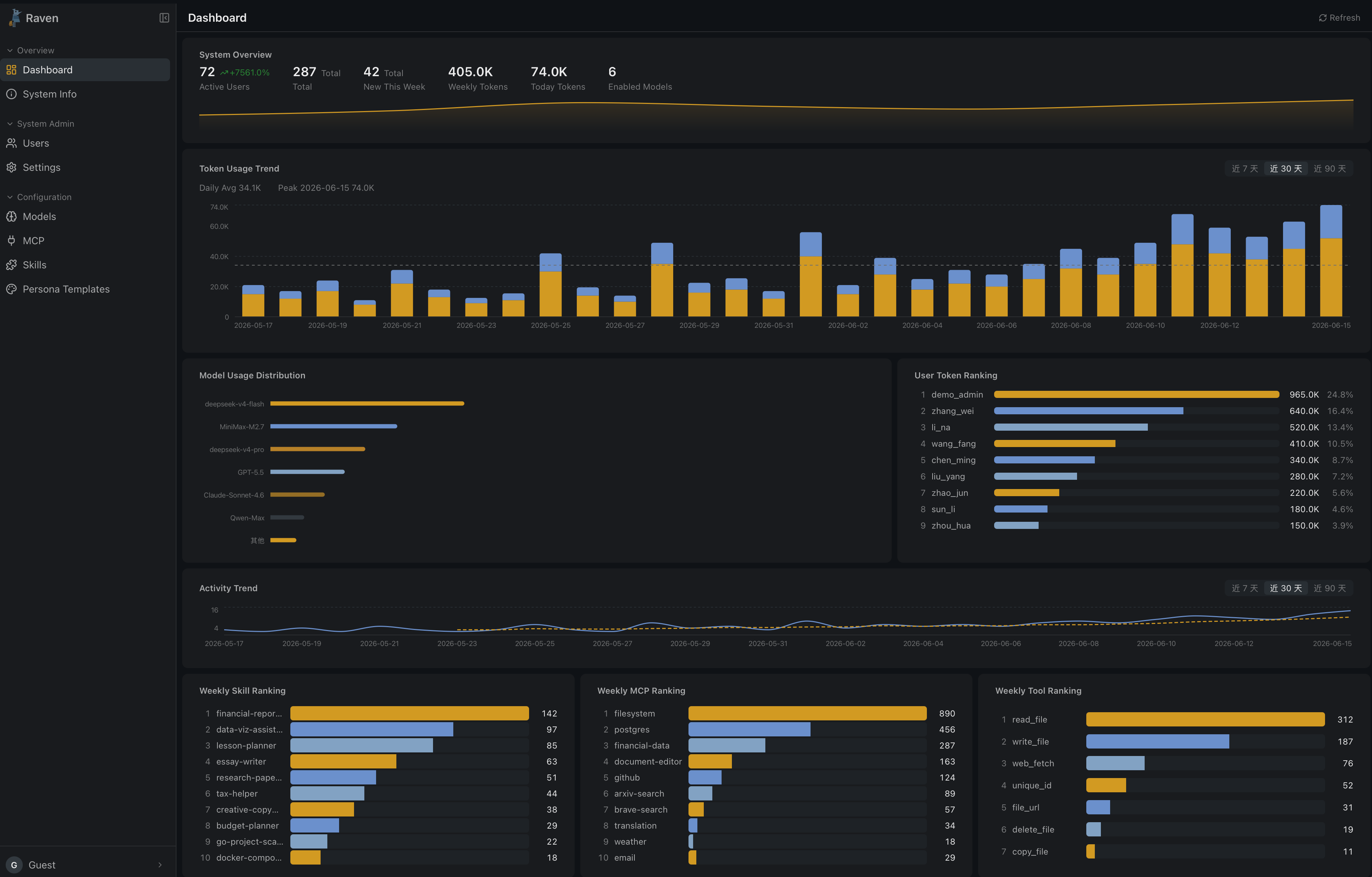Click the 405.0K Weekly Tokens value

tap(470, 72)
